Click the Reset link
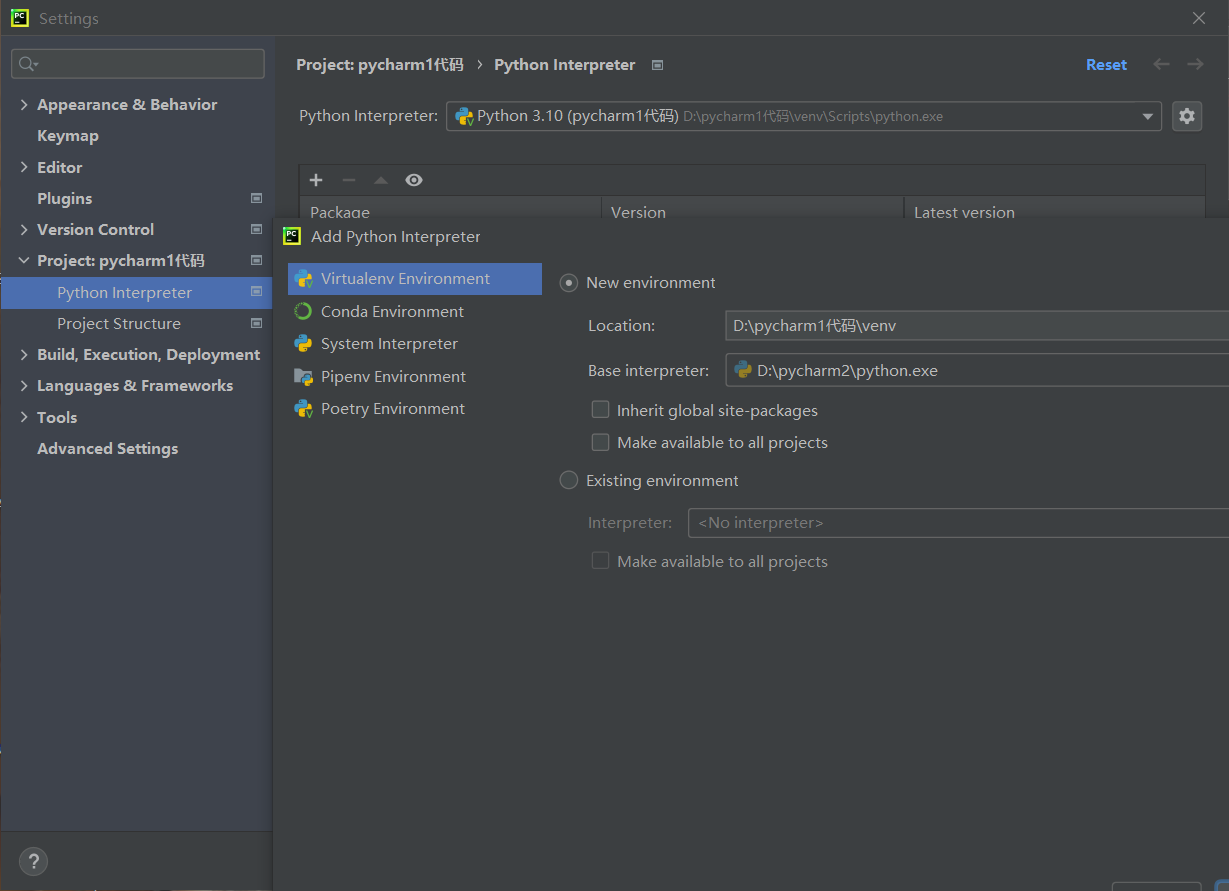 [1106, 64]
